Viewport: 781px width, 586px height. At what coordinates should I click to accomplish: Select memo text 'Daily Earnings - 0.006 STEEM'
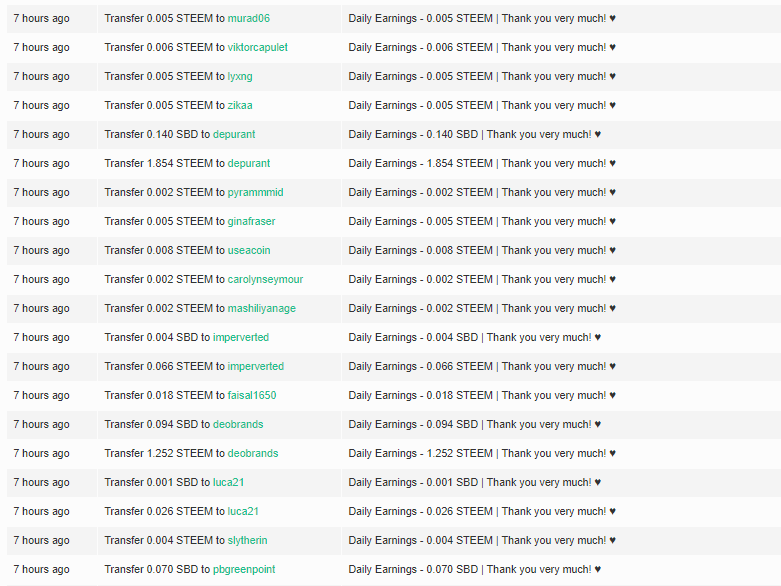point(420,47)
